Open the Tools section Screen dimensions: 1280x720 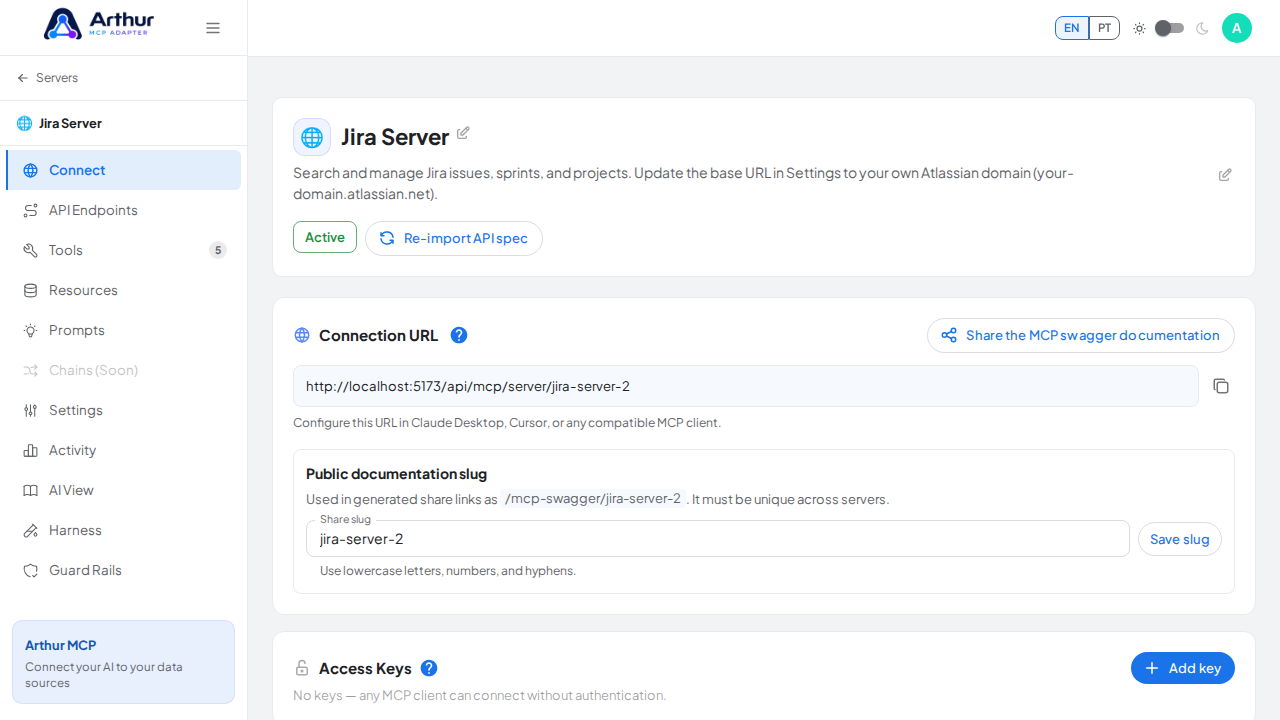click(x=123, y=250)
